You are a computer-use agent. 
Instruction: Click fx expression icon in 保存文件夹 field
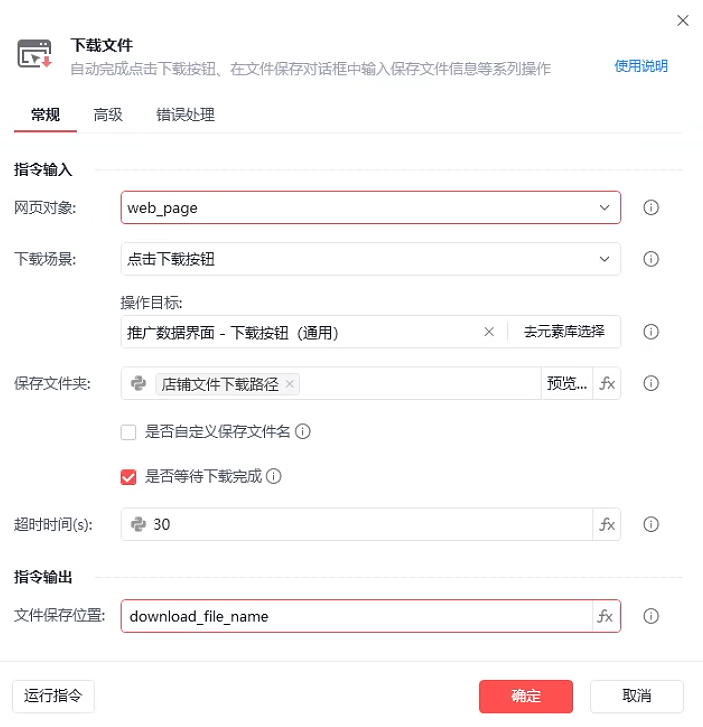[x=606, y=383]
